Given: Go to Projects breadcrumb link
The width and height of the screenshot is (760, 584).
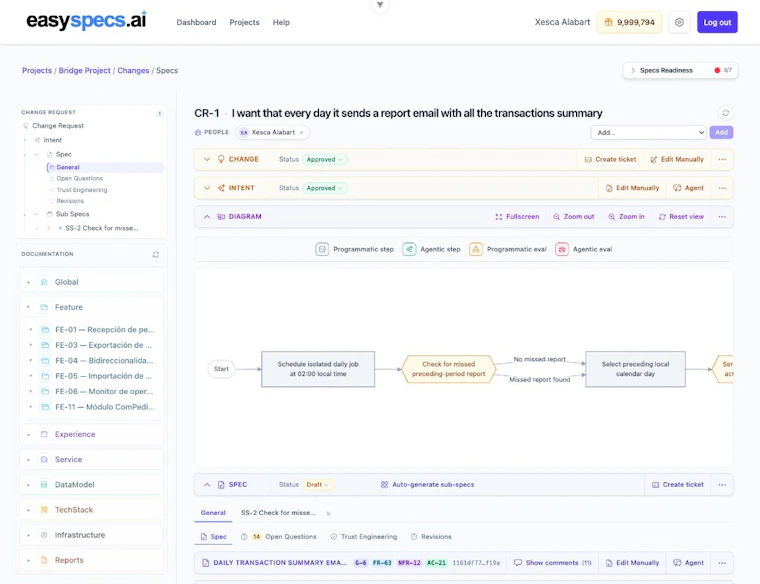Looking at the screenshot, I should click(37, 70).
